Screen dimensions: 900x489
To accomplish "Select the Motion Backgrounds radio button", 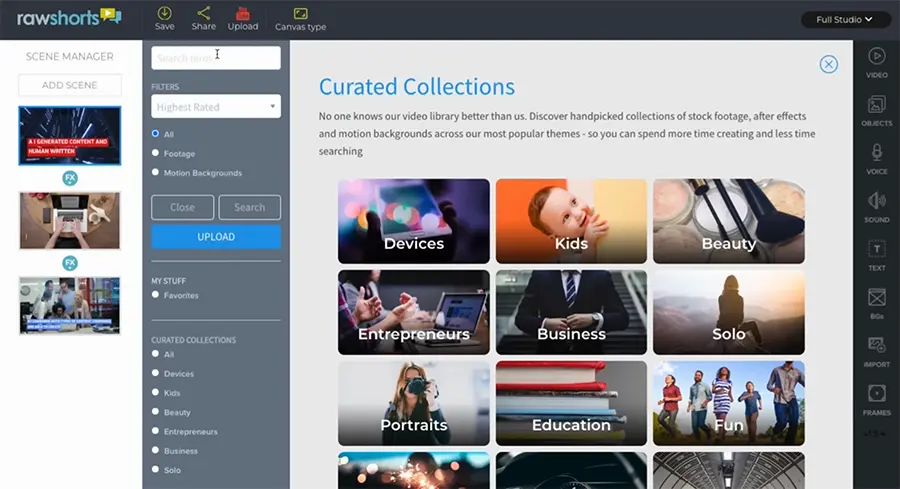I will (155, 172).
